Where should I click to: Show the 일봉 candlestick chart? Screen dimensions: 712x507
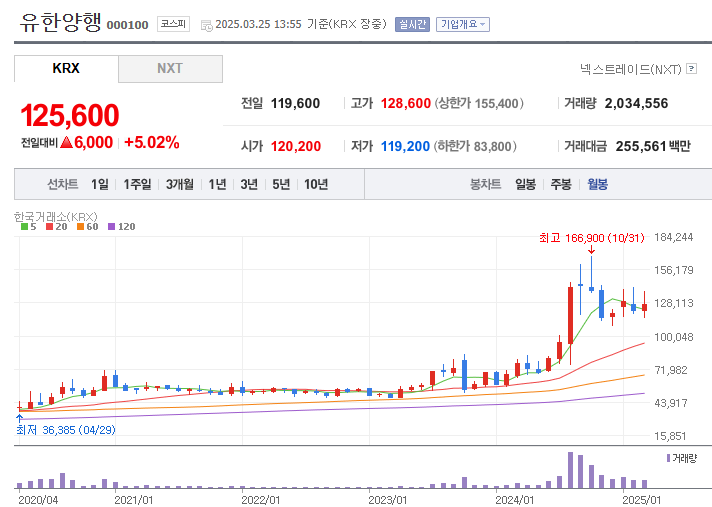525,184
